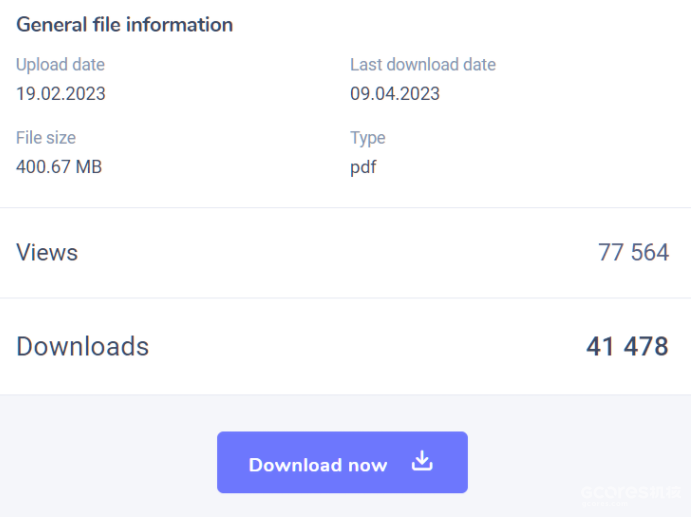The width and height of the screenshot is (692, 518).
Task: Select the upload date 19.02.2023
Action: [x=61, y=94]
